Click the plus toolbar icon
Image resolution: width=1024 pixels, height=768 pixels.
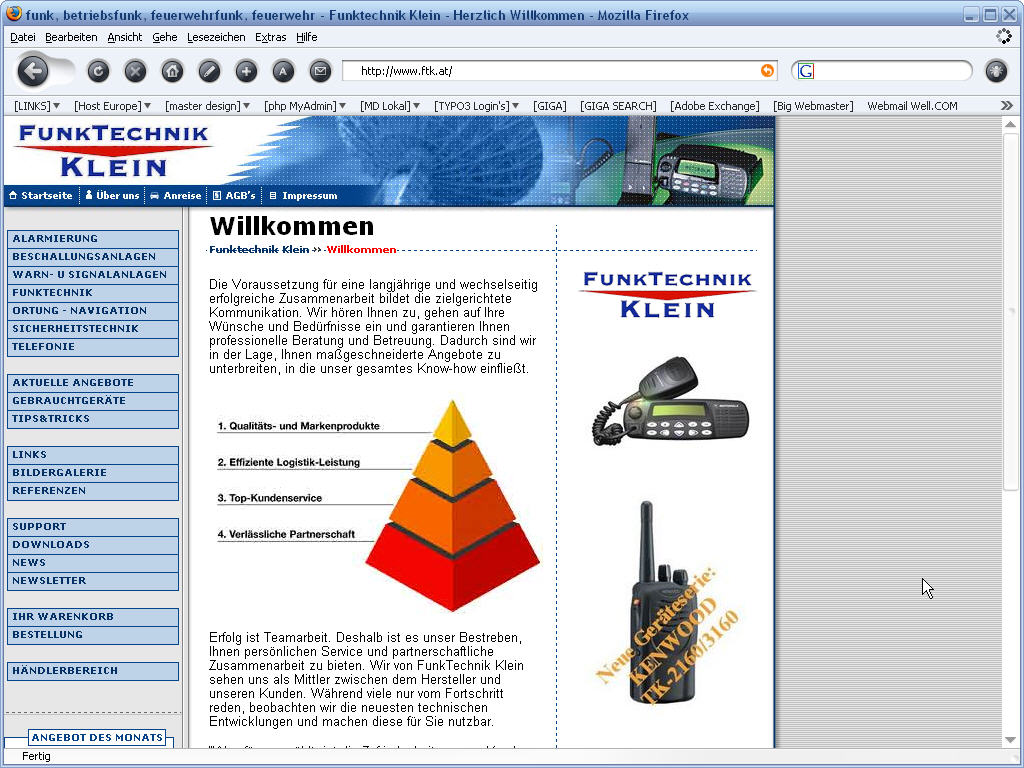tap(246, 71)
